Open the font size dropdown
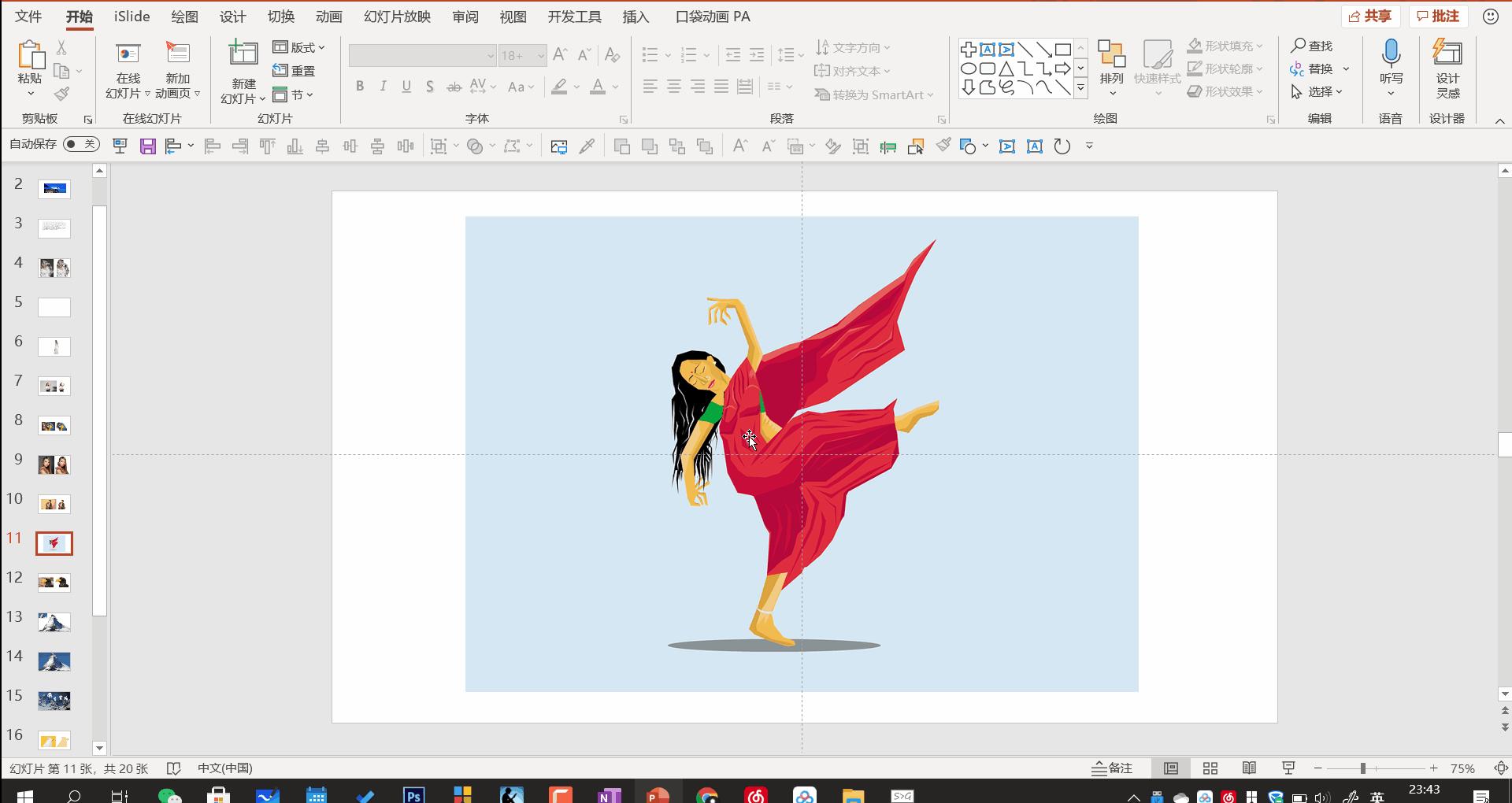1512x803 pixels. tap(541, 55)
